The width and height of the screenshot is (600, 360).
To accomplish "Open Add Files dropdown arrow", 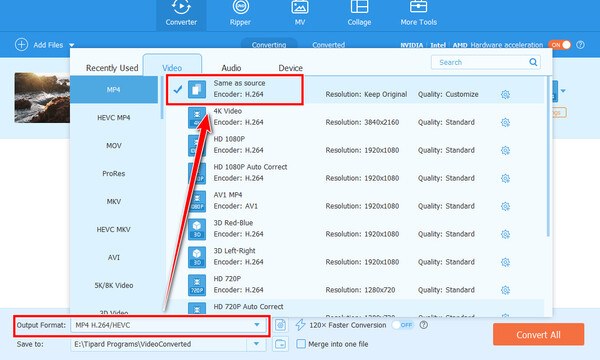I will pyautogui.click(x=72, y=45).
